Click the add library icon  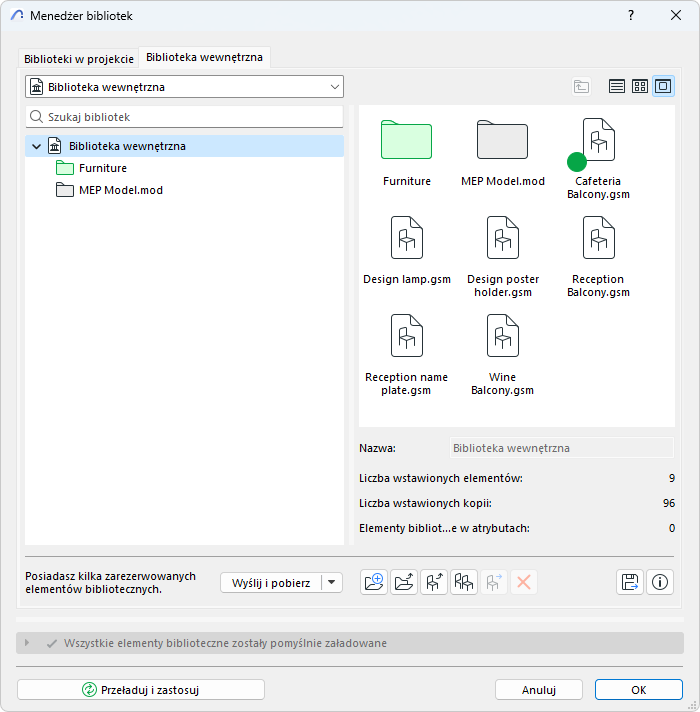pos(374,582)
